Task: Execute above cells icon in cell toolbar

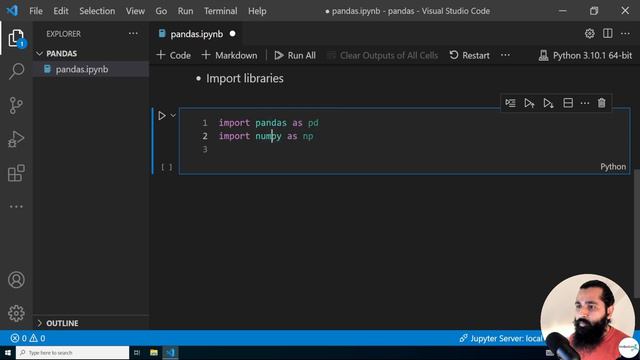Action: pos(529,103)
